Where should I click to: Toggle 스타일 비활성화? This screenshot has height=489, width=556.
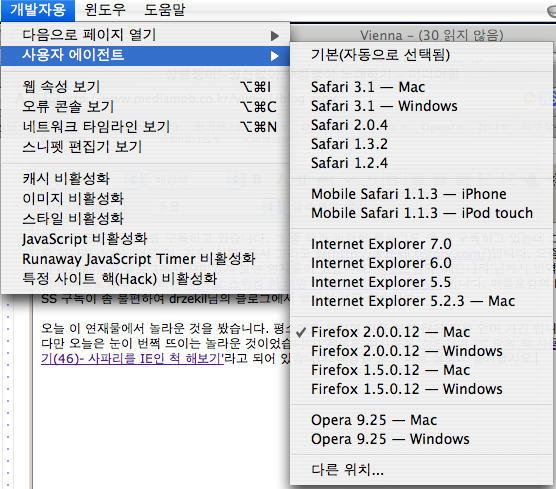[145, 218]
